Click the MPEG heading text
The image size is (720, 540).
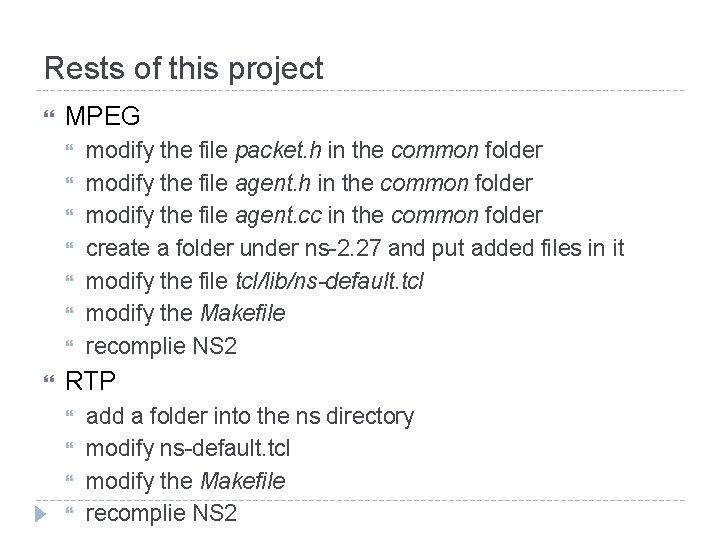(103, 116)
